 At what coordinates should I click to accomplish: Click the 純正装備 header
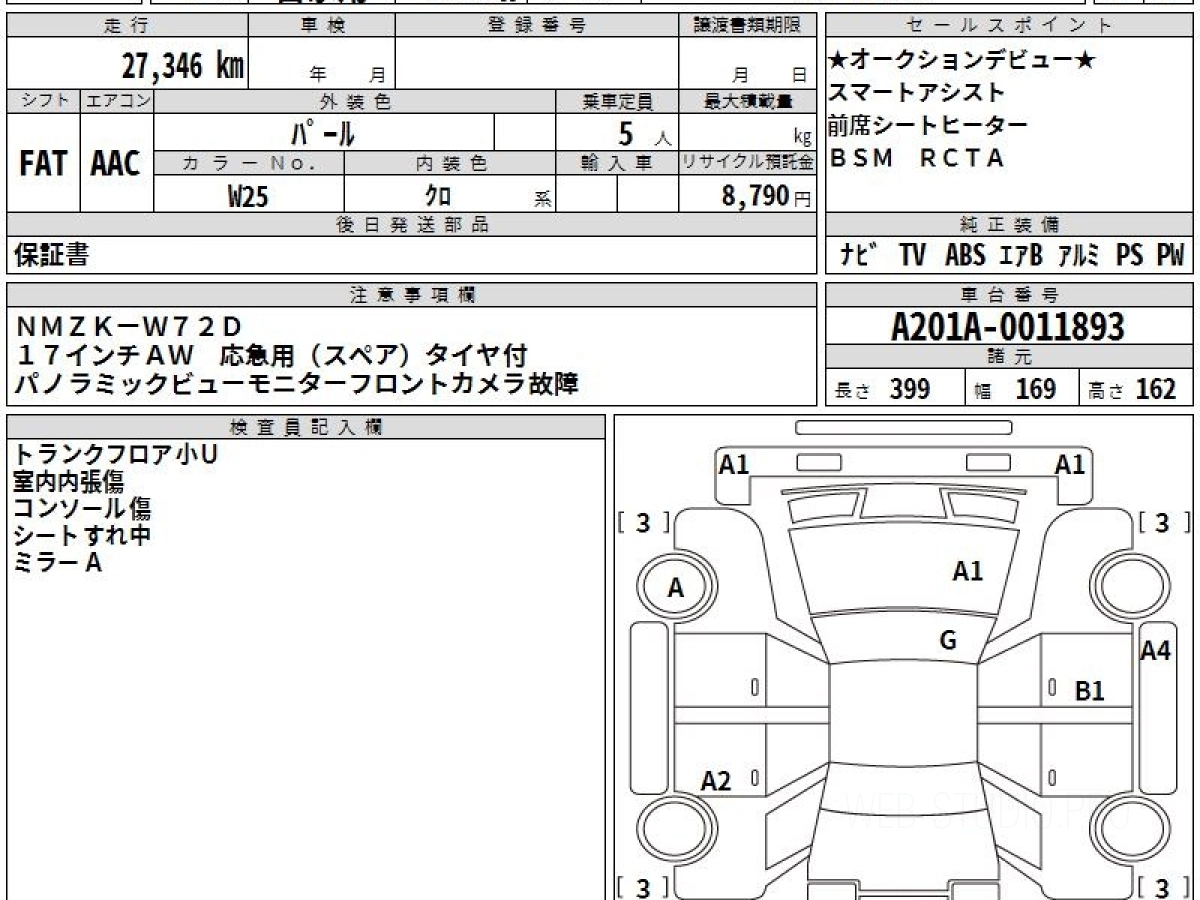point(1009,225)
